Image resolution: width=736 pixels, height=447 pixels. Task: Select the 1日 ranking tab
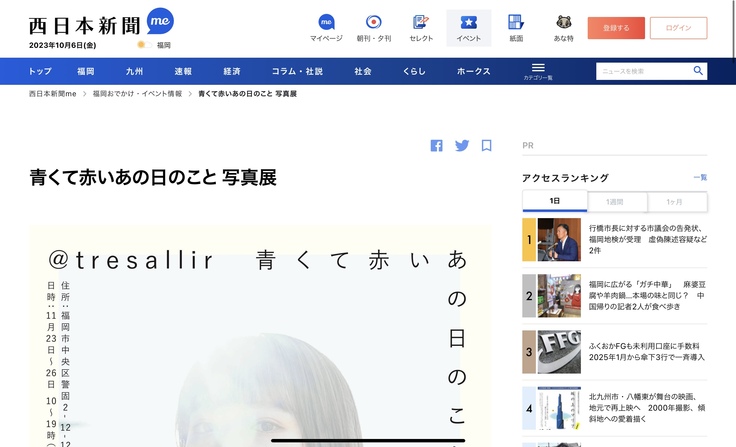tap(554, 202)
